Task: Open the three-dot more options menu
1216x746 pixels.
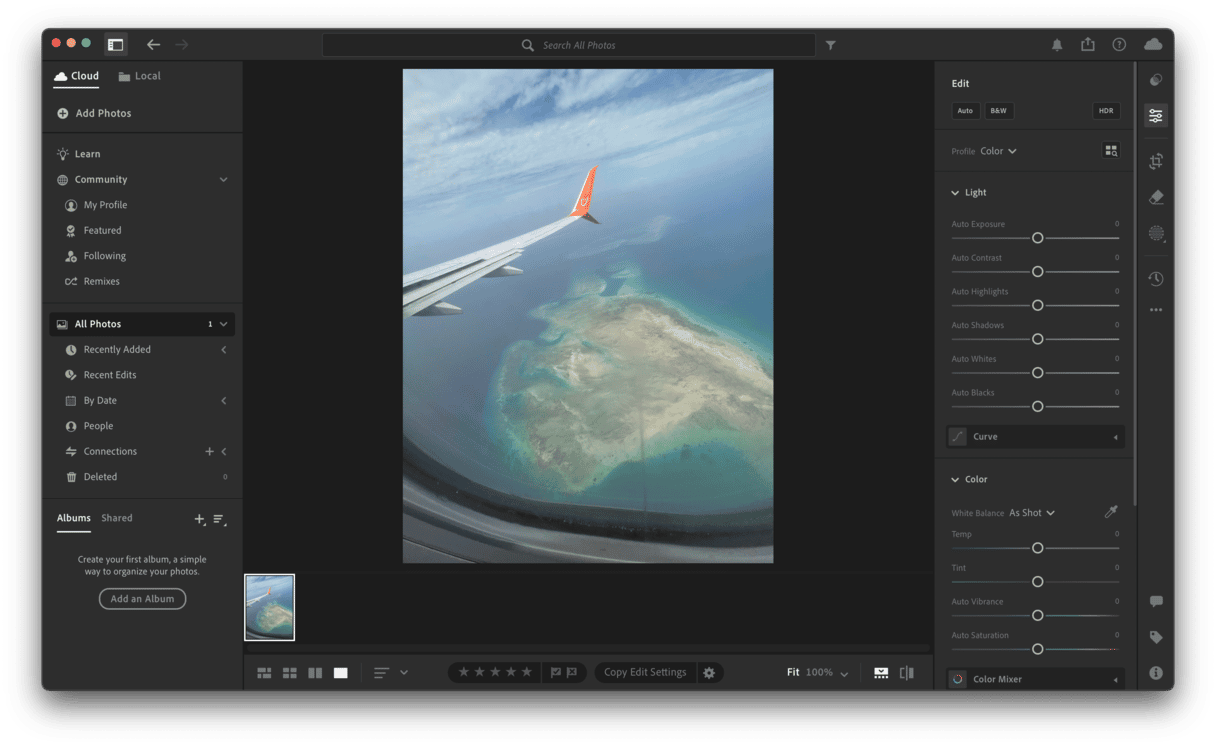Action: pyautogui.click(x=1156, y=310)
